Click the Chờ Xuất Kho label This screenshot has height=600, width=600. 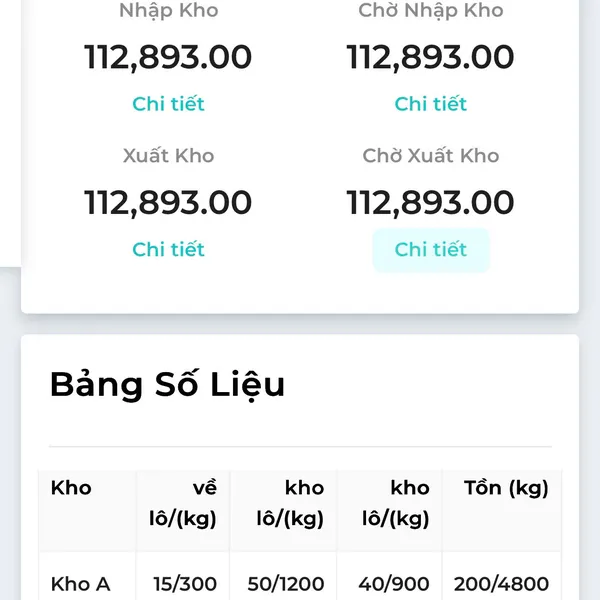tap(430, 156)
